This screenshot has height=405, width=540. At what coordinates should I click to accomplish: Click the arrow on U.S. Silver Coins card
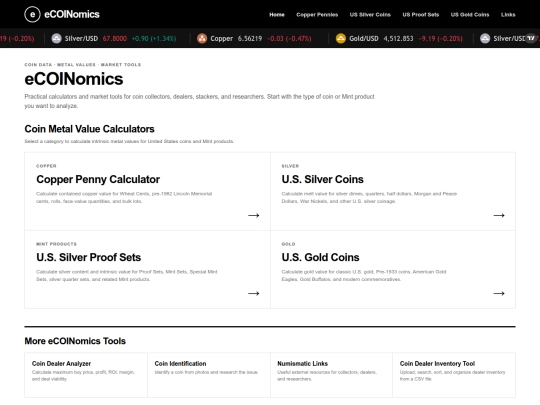(499, 215)
